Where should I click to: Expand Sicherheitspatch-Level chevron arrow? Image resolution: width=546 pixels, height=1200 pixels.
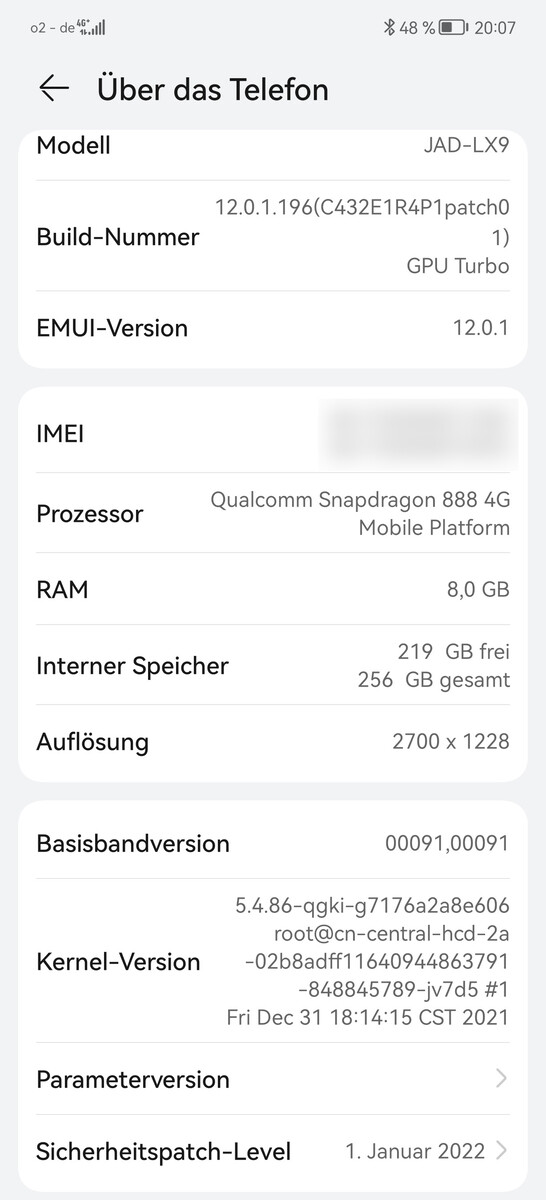501,1151
